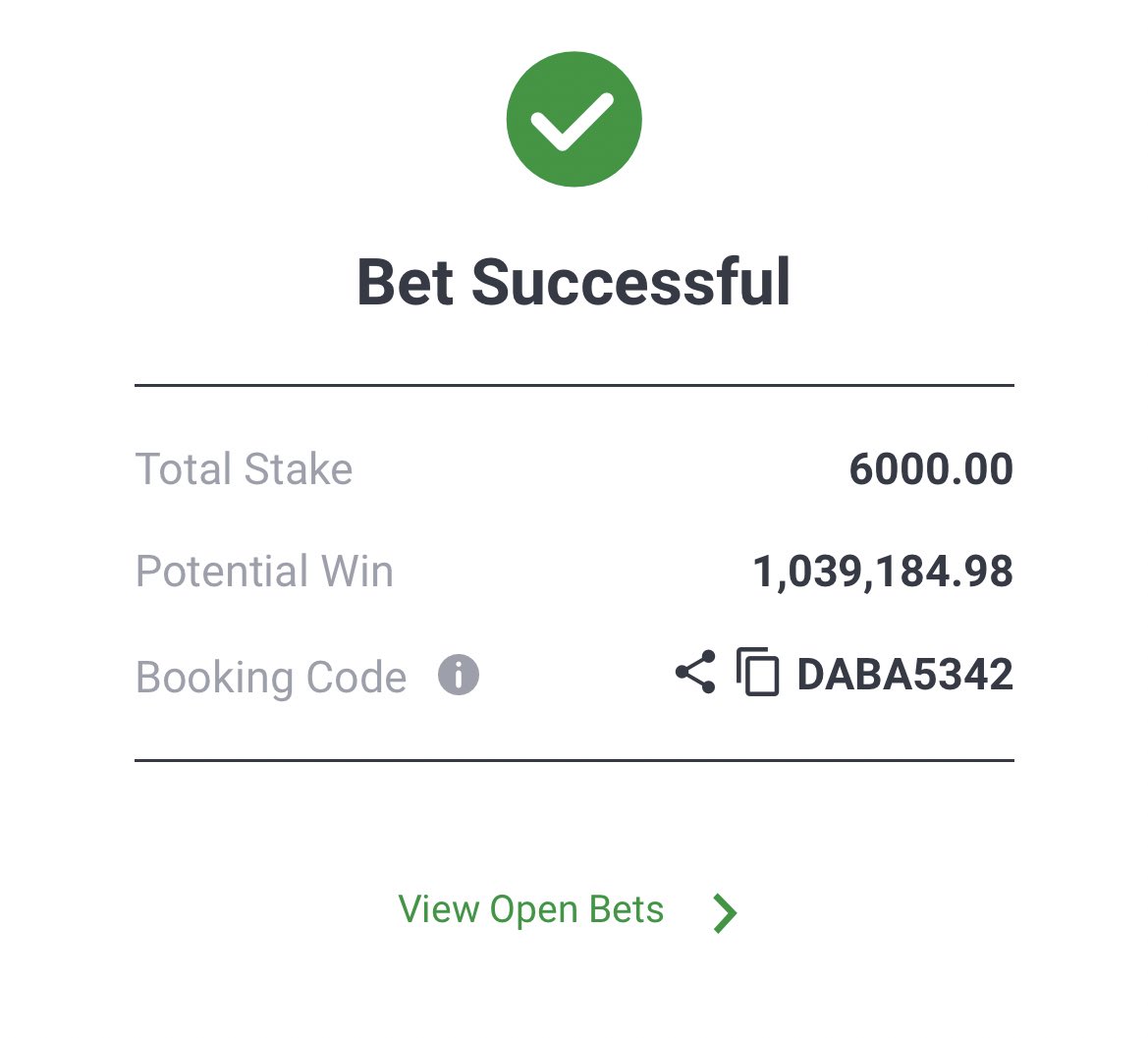This screenshot has width=1148, height=1038.
Task: Click the Booking Code label
Action: [x=271, y=678]
